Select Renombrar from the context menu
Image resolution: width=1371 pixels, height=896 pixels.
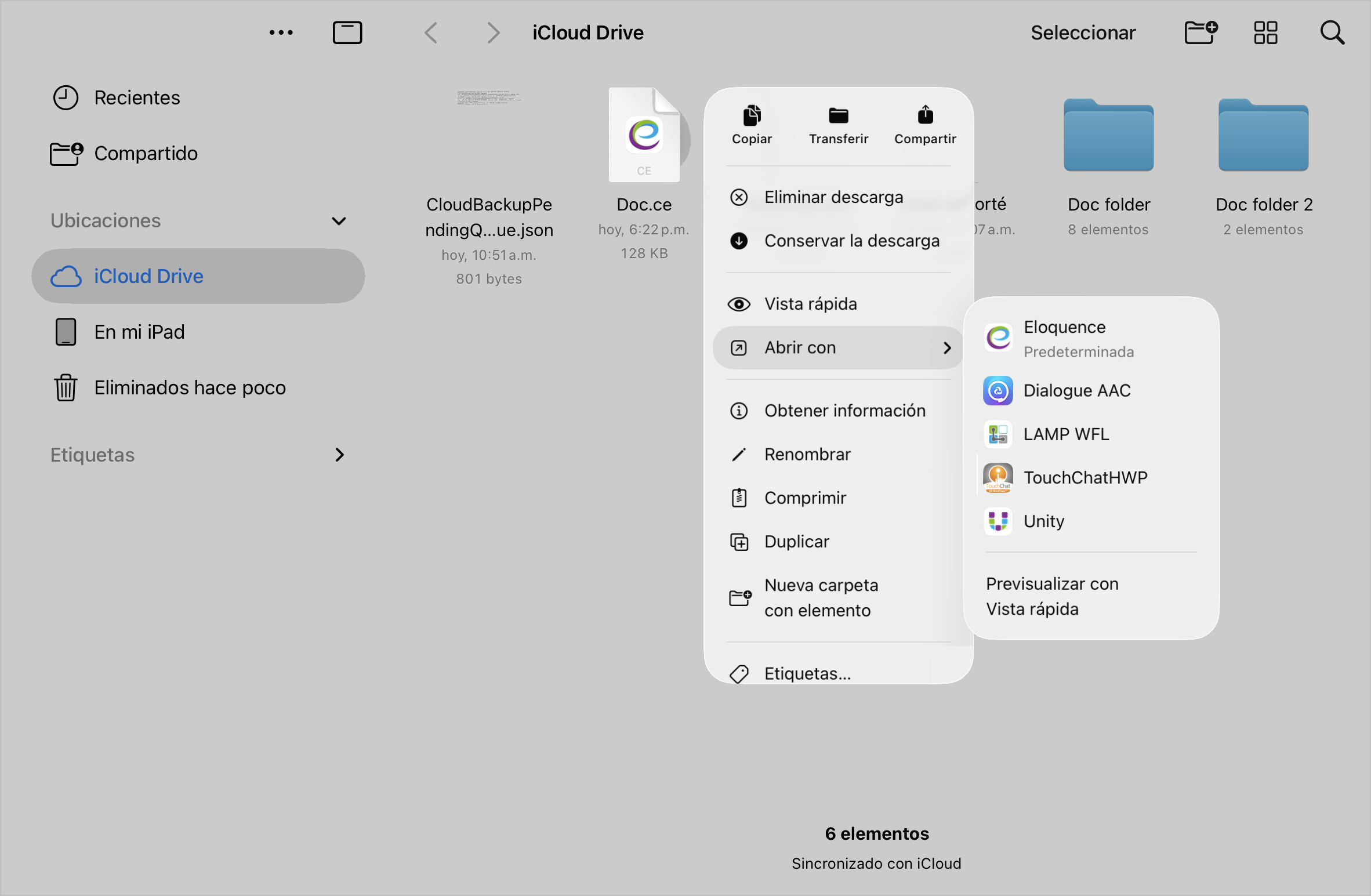[x=807, y=455]
